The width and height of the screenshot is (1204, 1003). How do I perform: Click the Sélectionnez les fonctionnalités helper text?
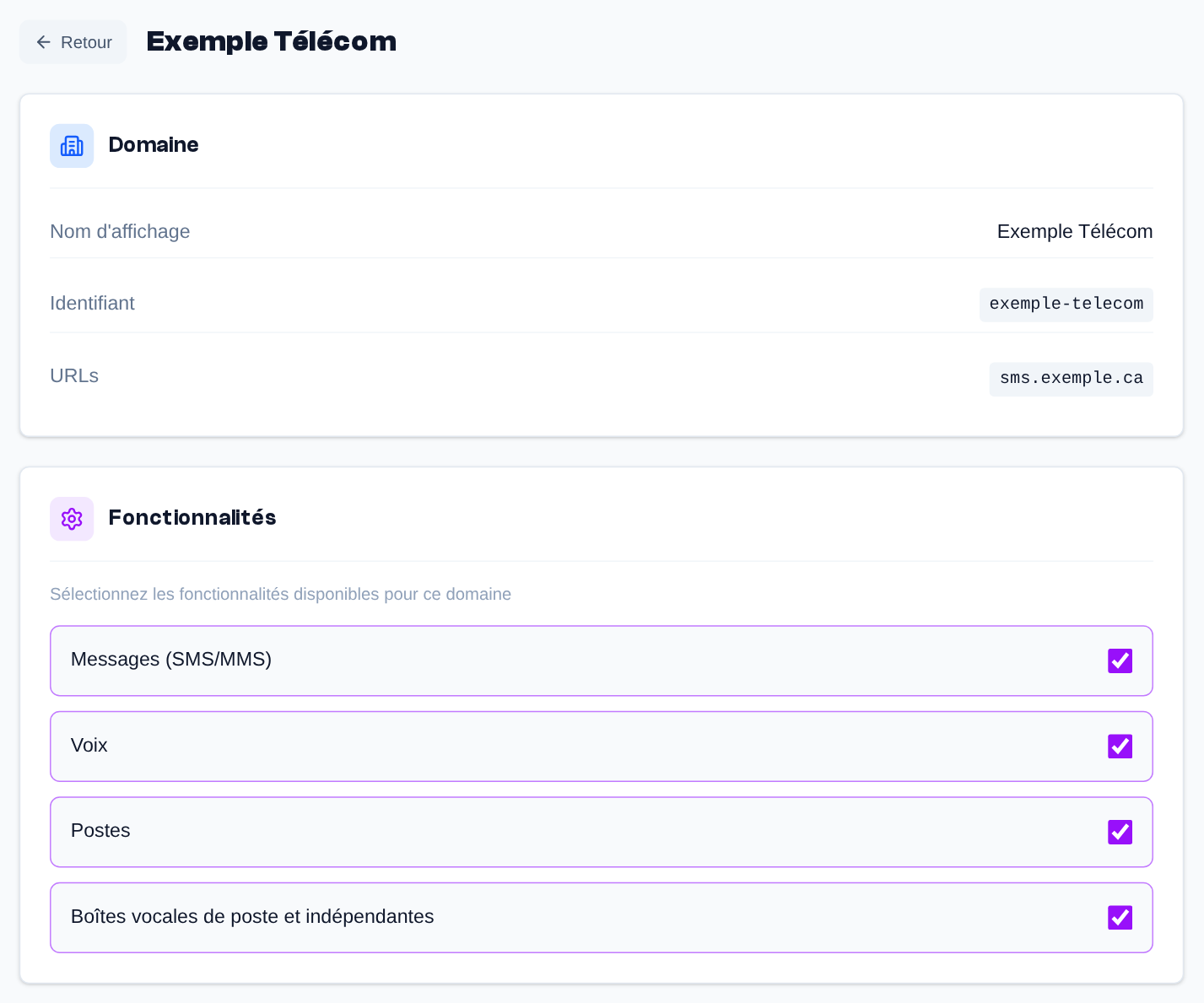[x=280, y=594]
